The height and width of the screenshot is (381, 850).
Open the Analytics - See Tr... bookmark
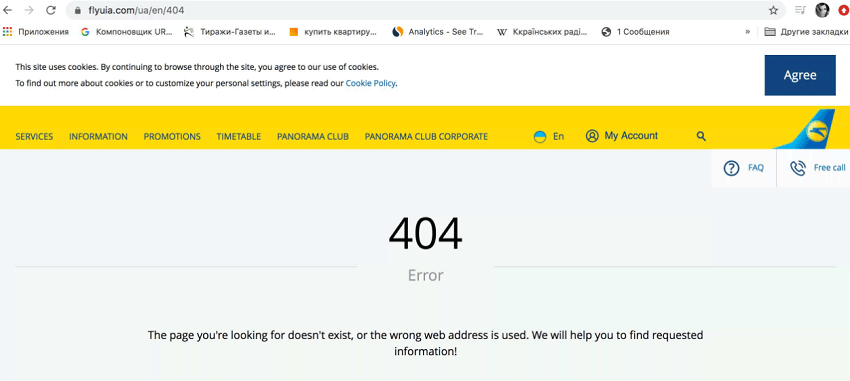click(437, 32)
